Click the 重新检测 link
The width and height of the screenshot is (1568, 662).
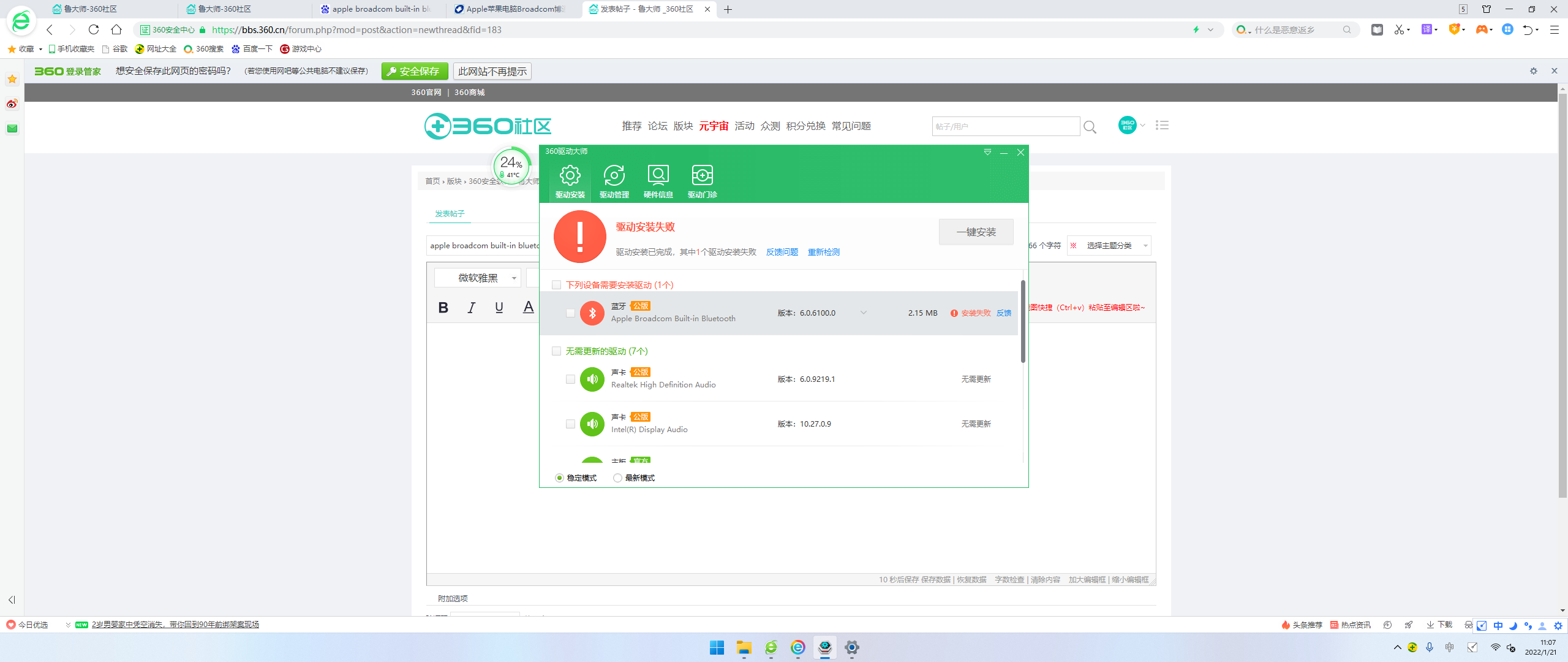[x=823, y=253]
